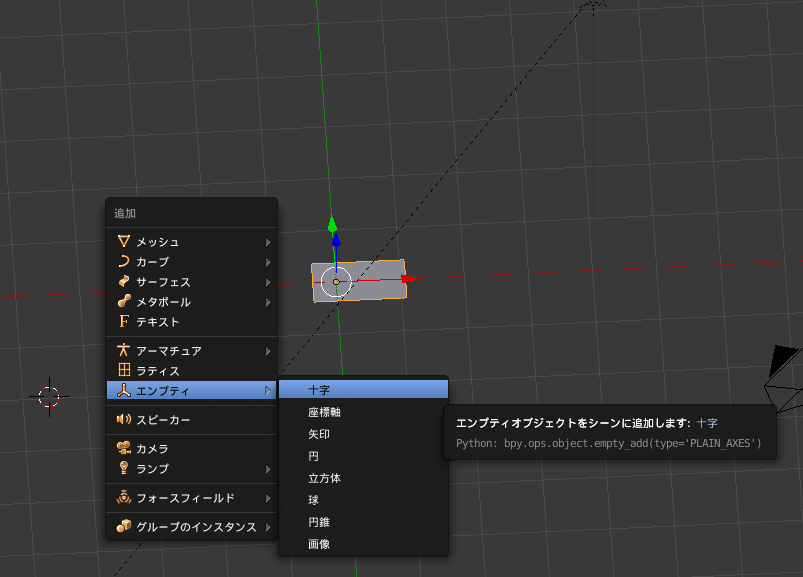
Task: Open the グループのインスタンス submenu
Action: tap(192, 526)
